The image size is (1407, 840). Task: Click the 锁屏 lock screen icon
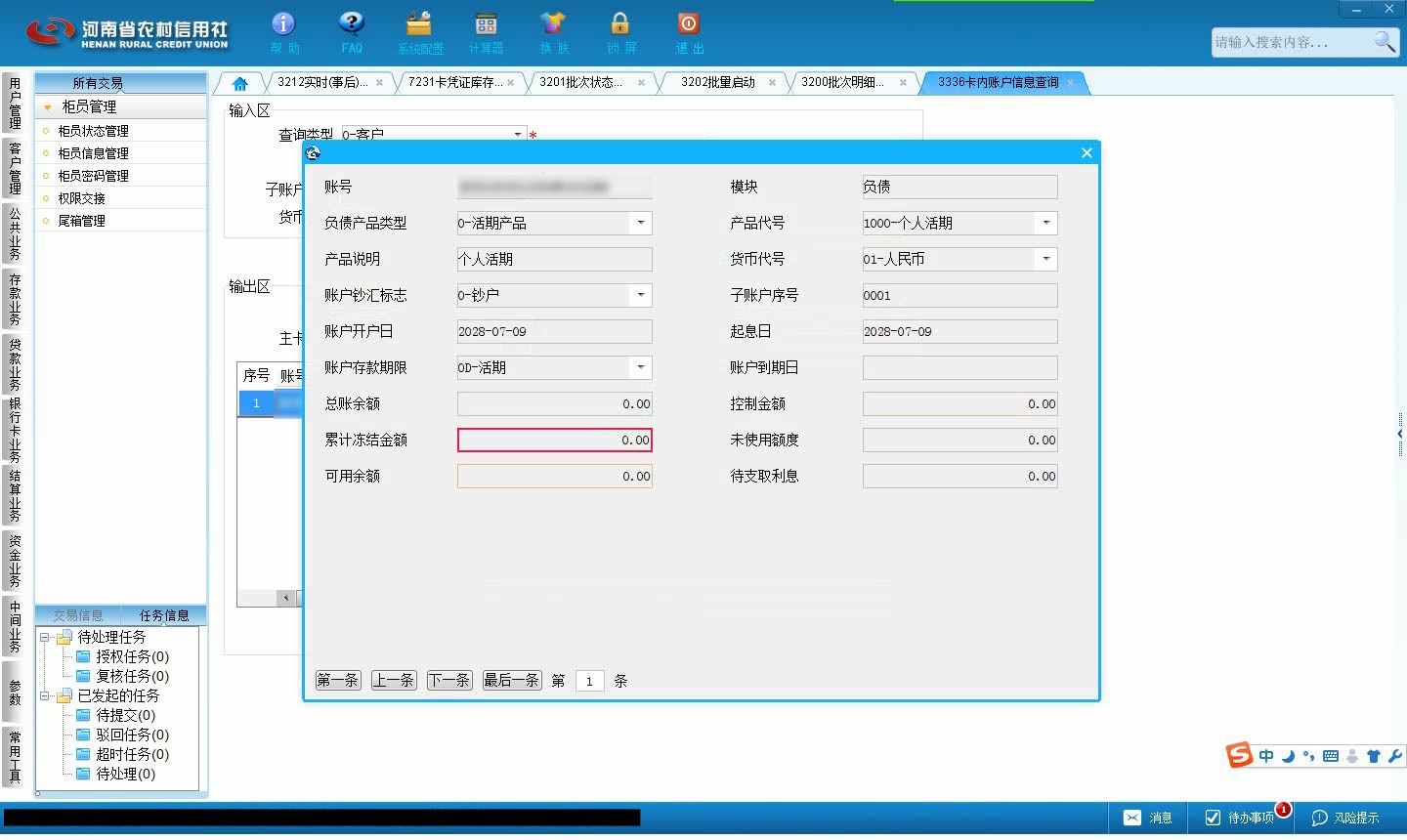[x=620, y=23]
